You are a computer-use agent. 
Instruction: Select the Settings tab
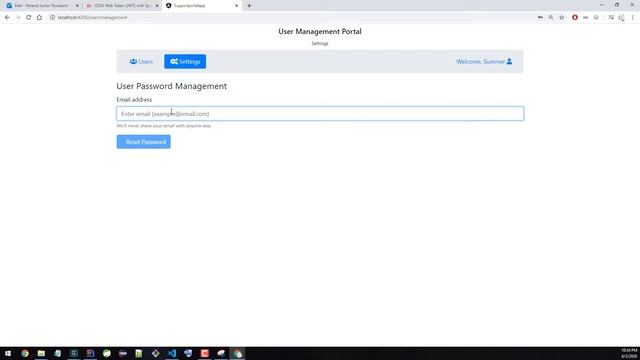coord(185,62)
